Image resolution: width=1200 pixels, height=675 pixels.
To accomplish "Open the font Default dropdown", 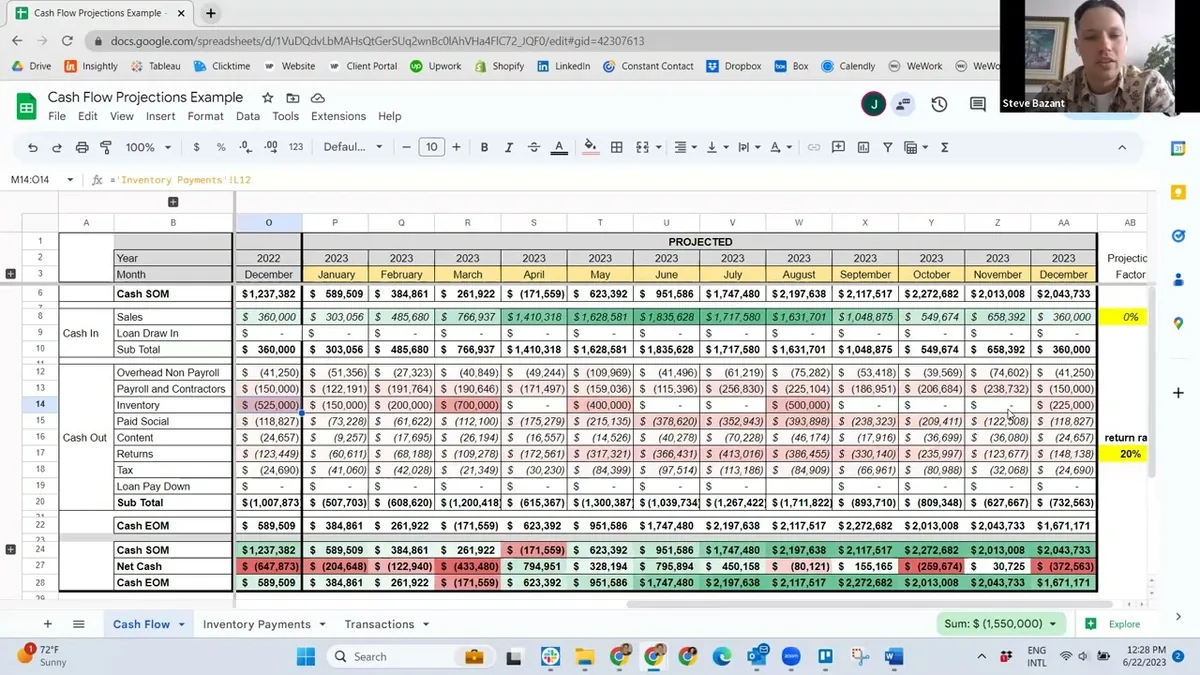I will pyautogui.click(x=353, y=147).
